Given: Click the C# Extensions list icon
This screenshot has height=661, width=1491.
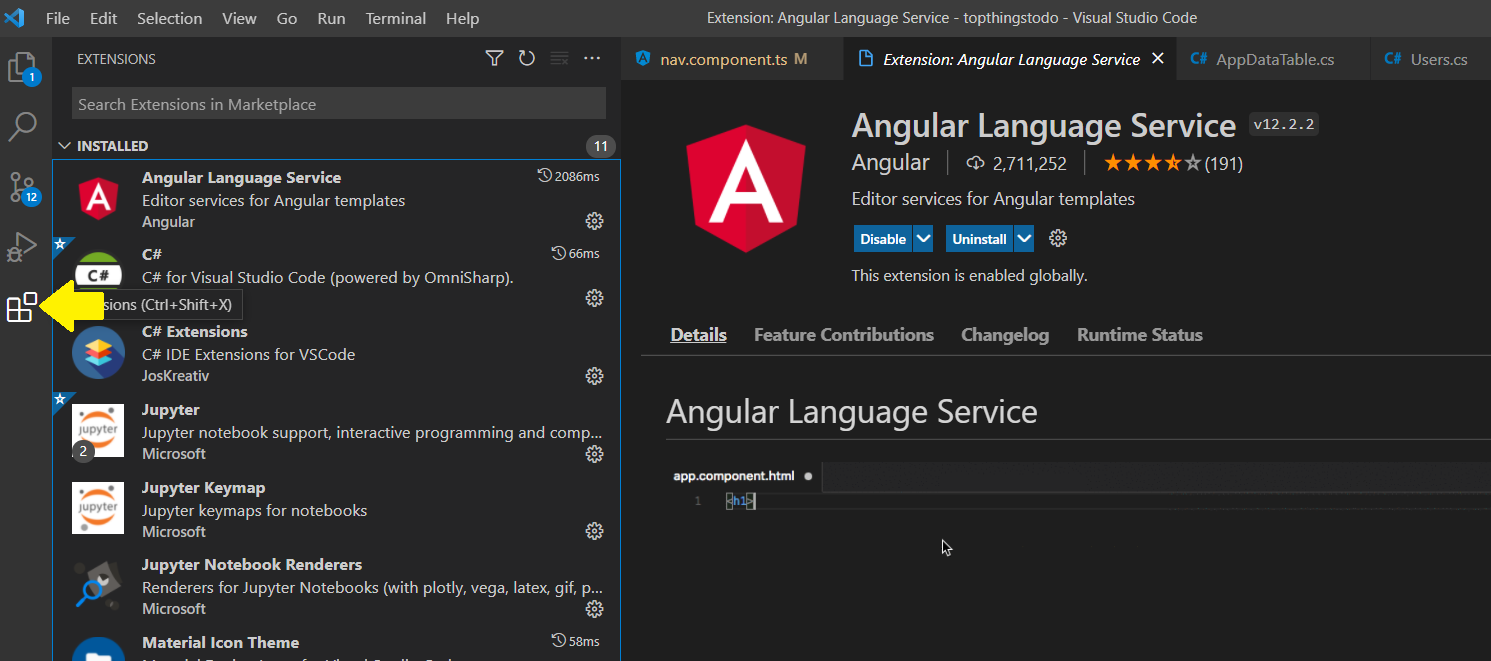Looking at the screenshot, I should (98, 352).
